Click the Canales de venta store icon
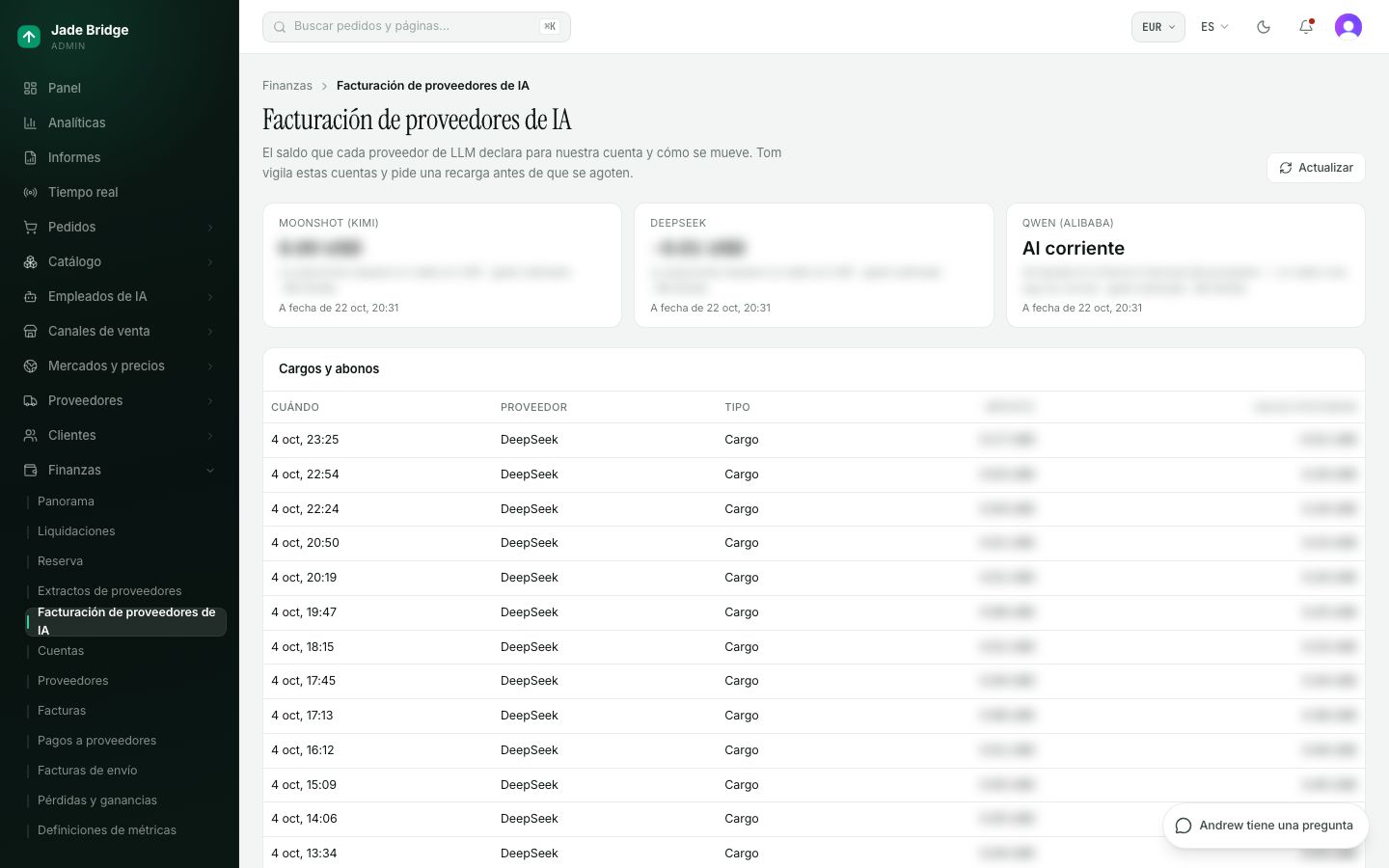This screenshot has width=1389, height=868. (30, 331)
